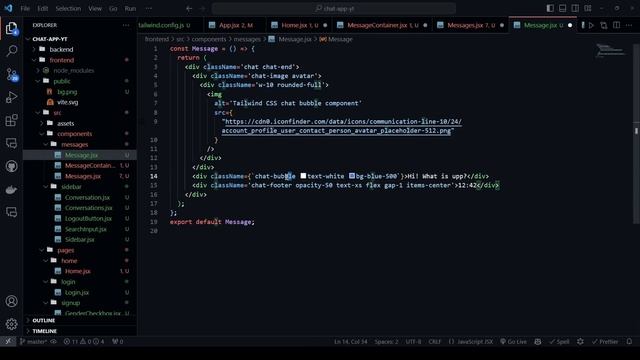The width and height of the screenshot is (640, 360).
Task: Open Conversation.jsx in the explorer
Action: click(x=87, y=197)
